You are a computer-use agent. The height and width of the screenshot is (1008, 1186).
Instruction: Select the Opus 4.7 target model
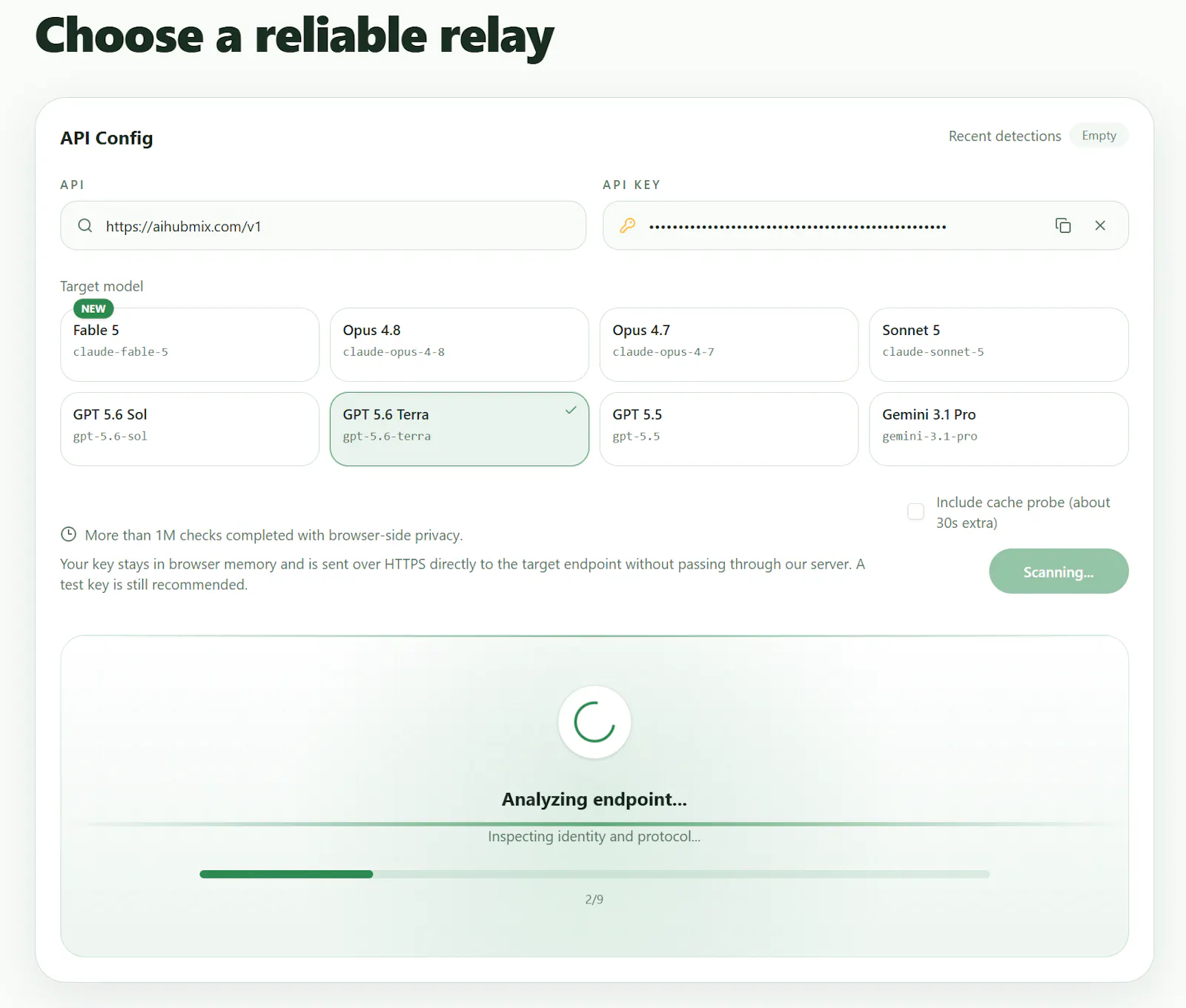tap(729, 345)
